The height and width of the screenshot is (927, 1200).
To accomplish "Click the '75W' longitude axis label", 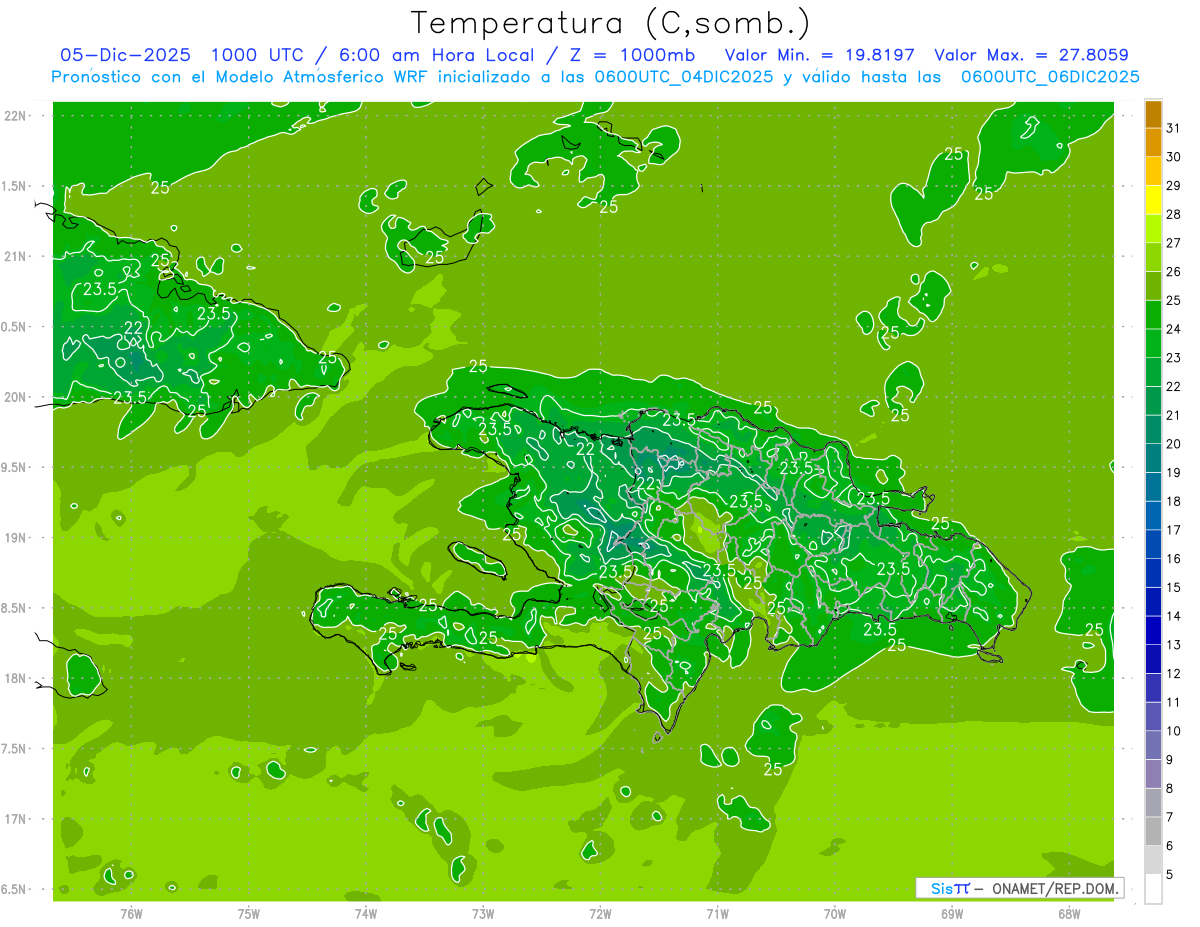I will click(x=249, y=914).
